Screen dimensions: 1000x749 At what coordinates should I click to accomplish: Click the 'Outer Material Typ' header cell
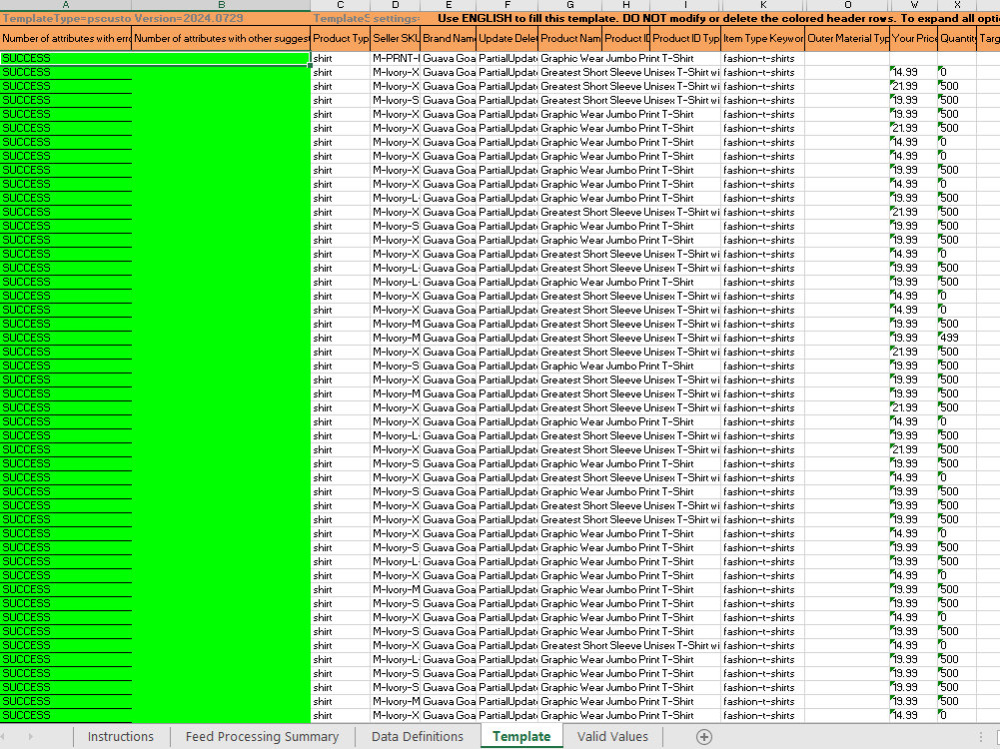click(x=847, y=38)
